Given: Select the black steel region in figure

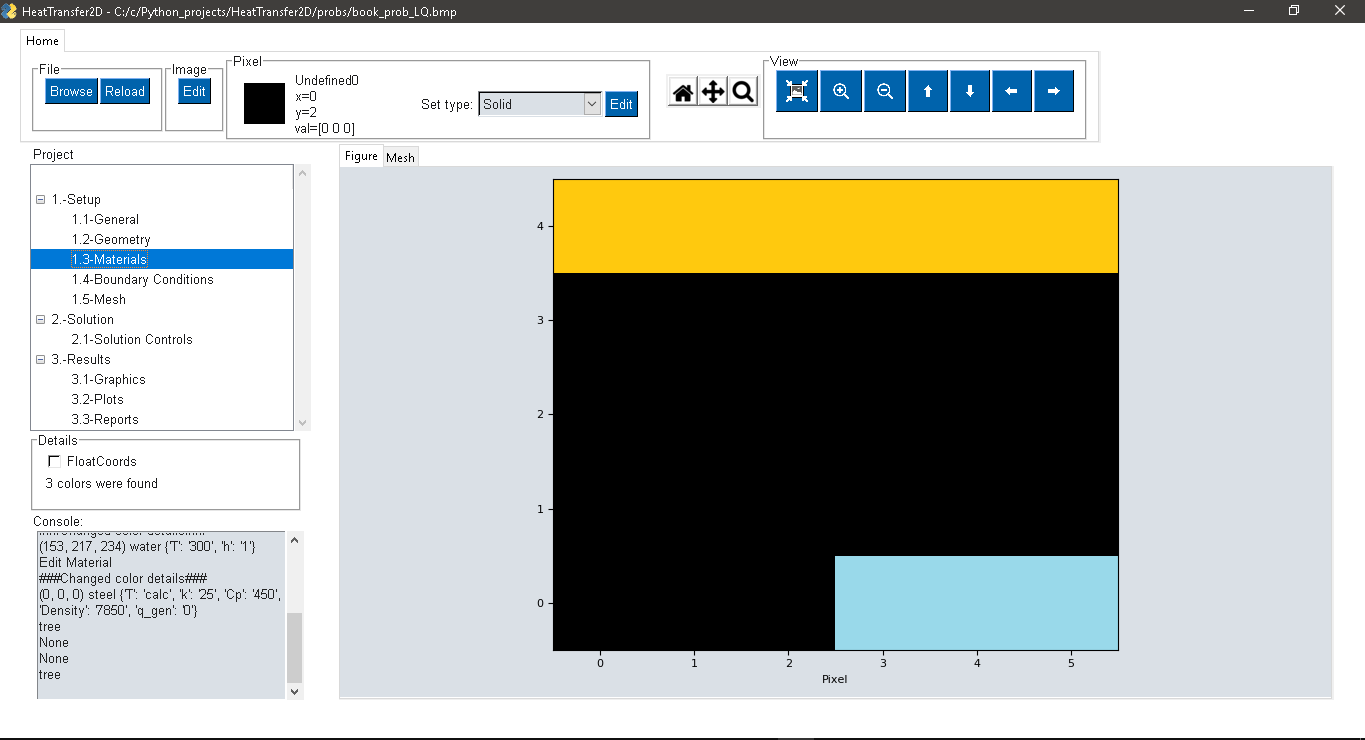Looking at the screenshot, I should click(x=835, y=414).
